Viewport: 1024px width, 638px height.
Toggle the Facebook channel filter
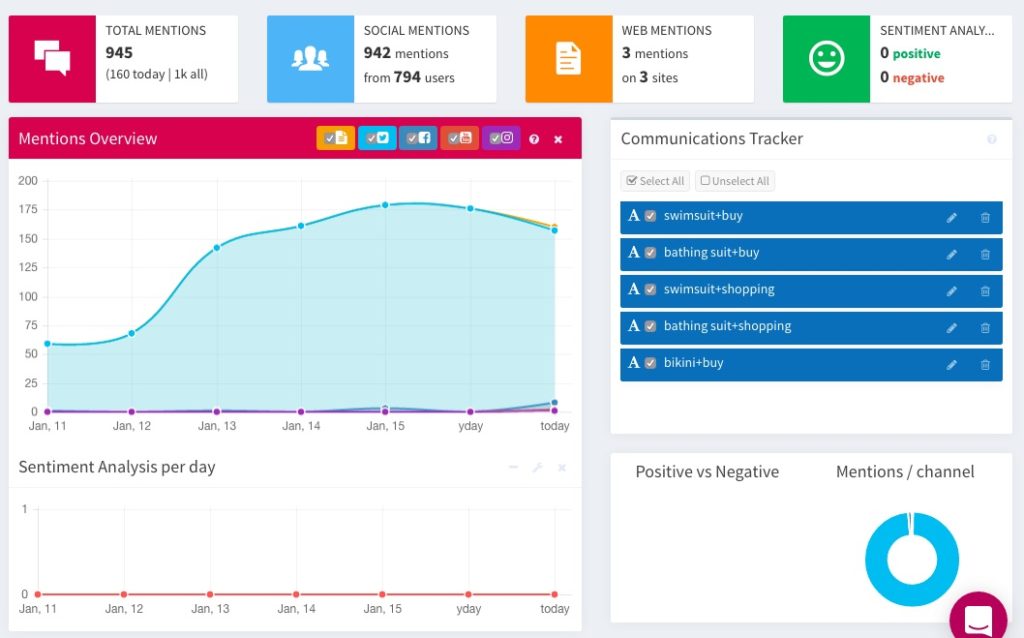tap(418, 138)
